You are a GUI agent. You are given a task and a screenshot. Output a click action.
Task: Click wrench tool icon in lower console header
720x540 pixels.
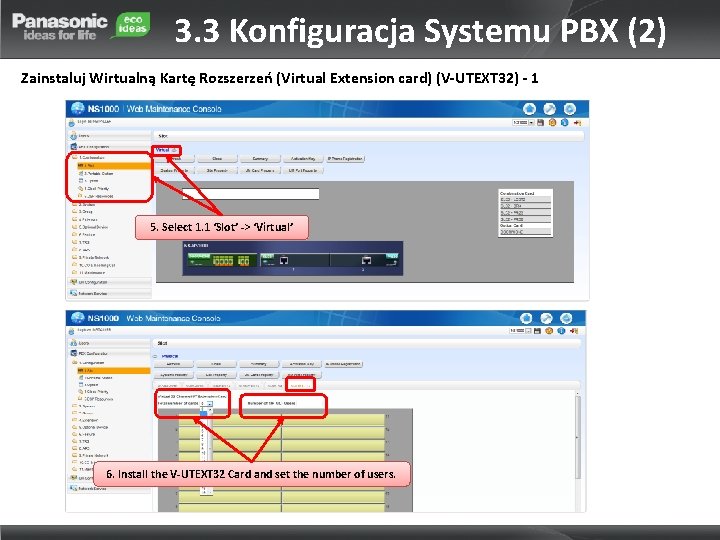546,318
